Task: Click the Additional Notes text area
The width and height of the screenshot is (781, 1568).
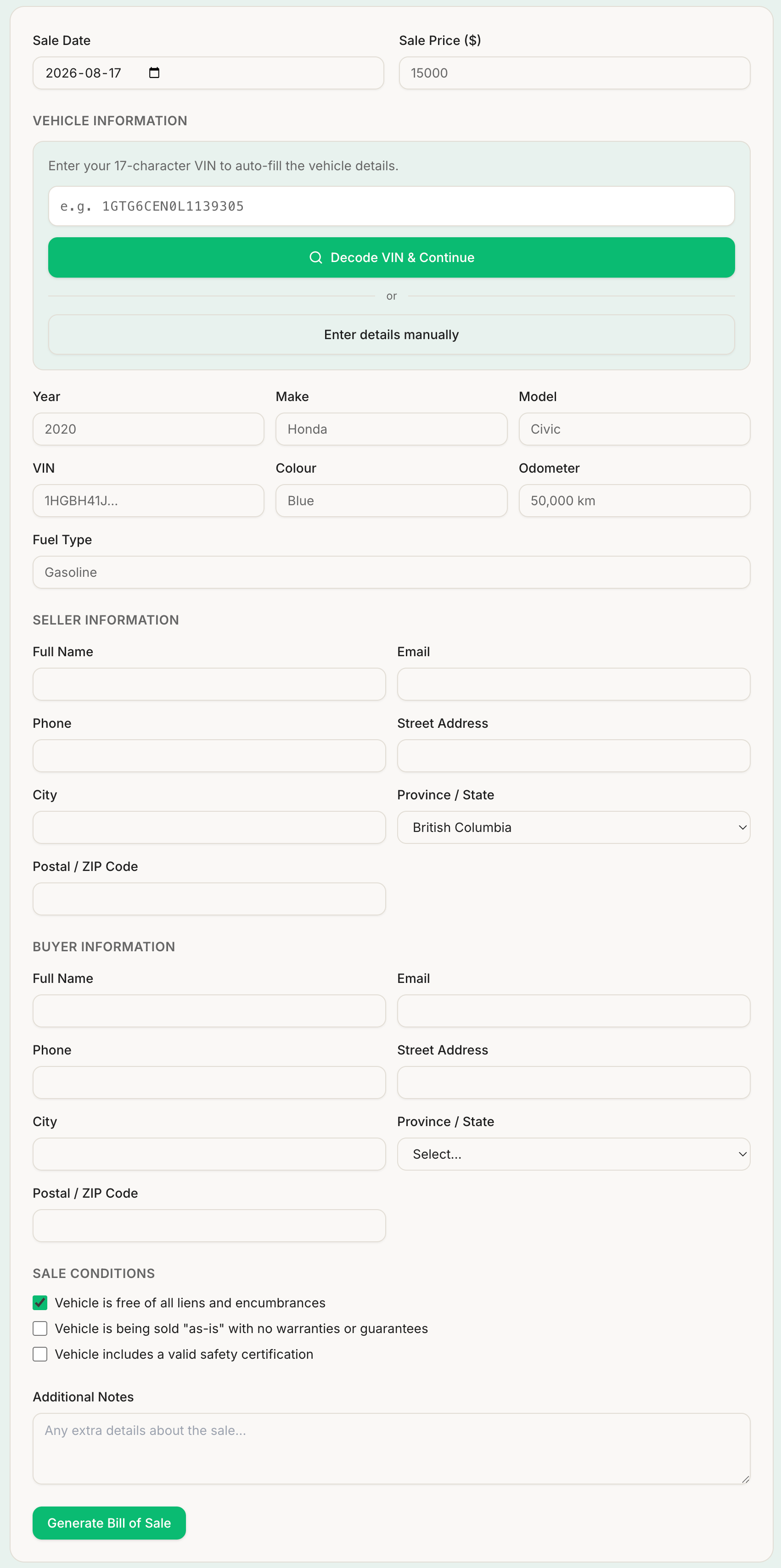Action: pyautogui.click(x=391, y=1449)
